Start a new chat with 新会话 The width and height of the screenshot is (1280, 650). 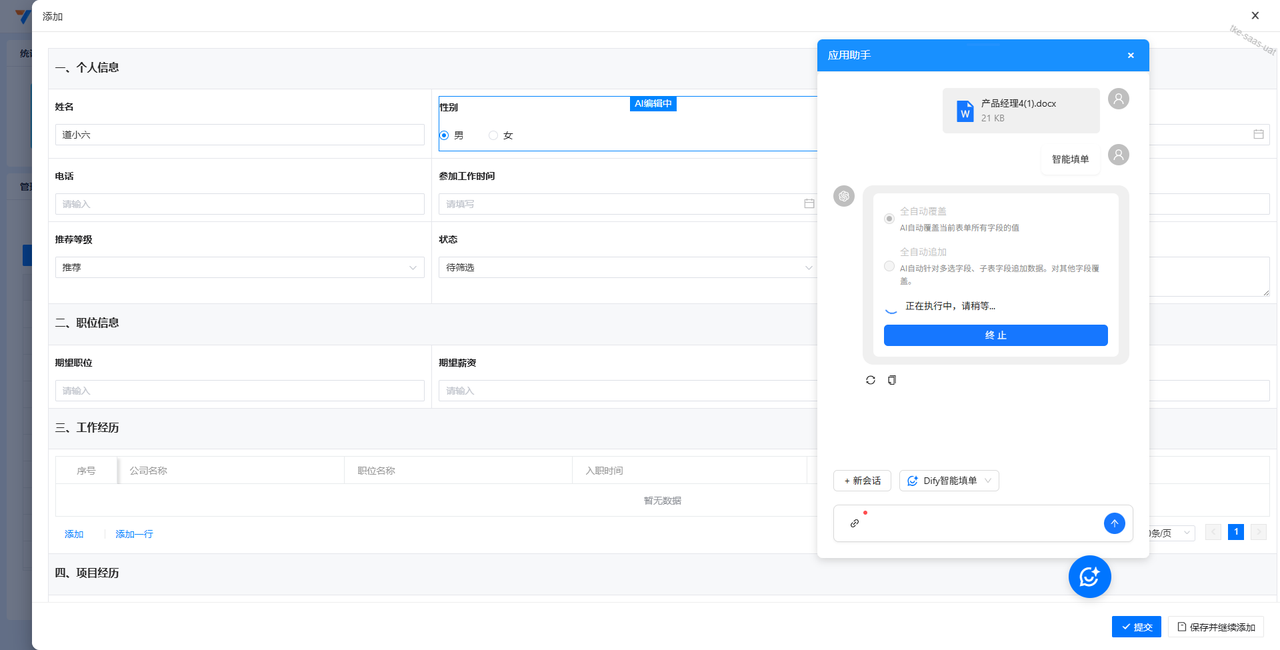point(862,481)
